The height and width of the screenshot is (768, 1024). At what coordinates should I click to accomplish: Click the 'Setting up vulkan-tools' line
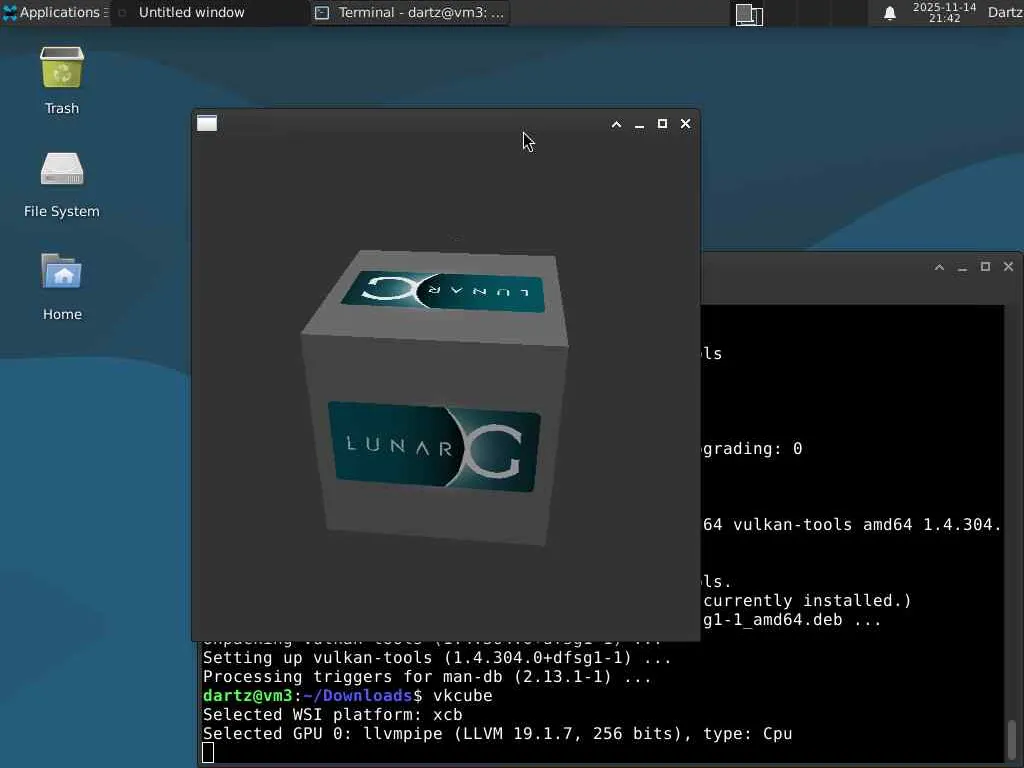pos(437,658)
